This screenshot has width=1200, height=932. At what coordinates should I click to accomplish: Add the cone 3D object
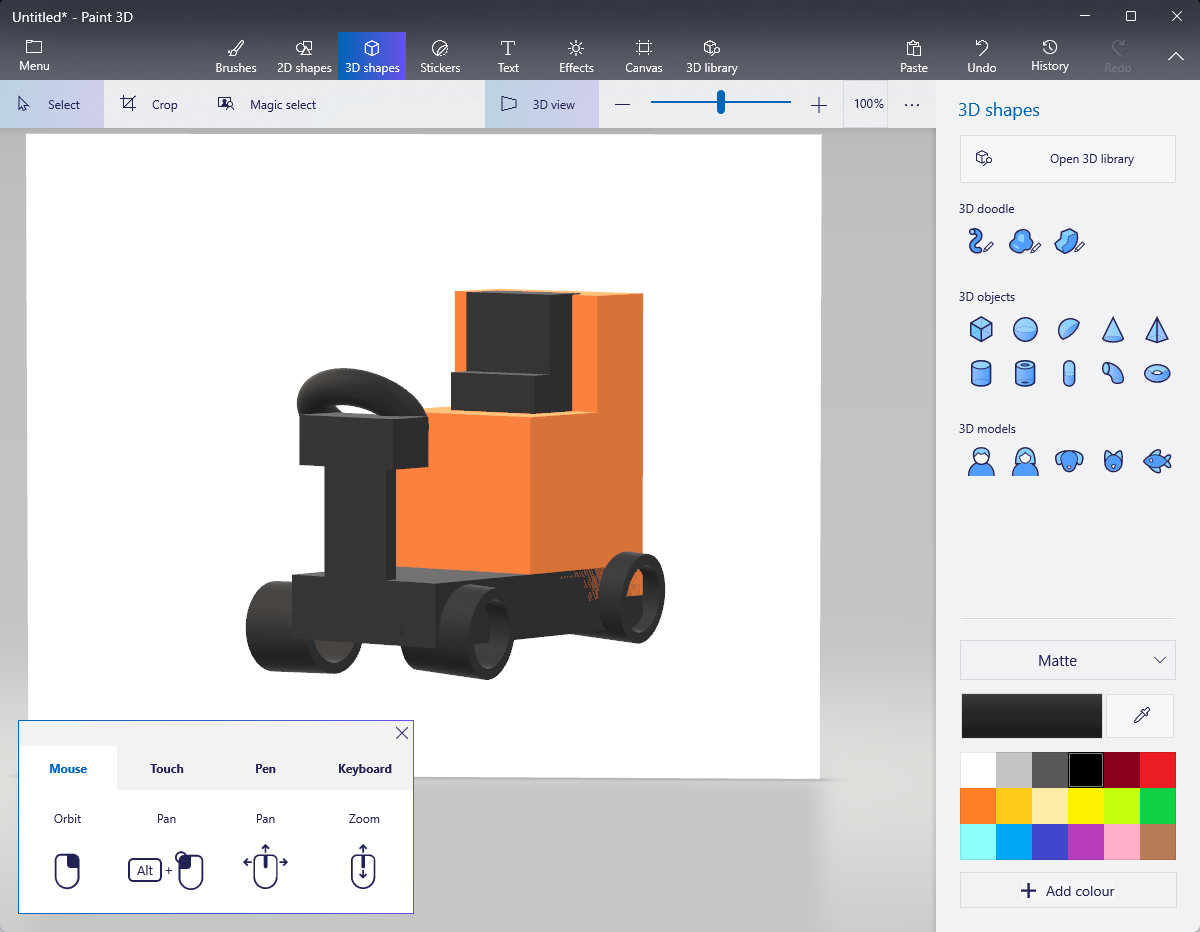point(1113,329)
